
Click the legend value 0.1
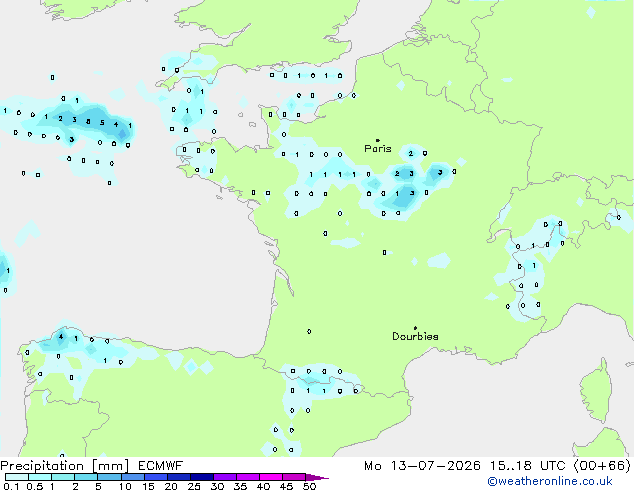pyautogui.click(x=11, y=486)
